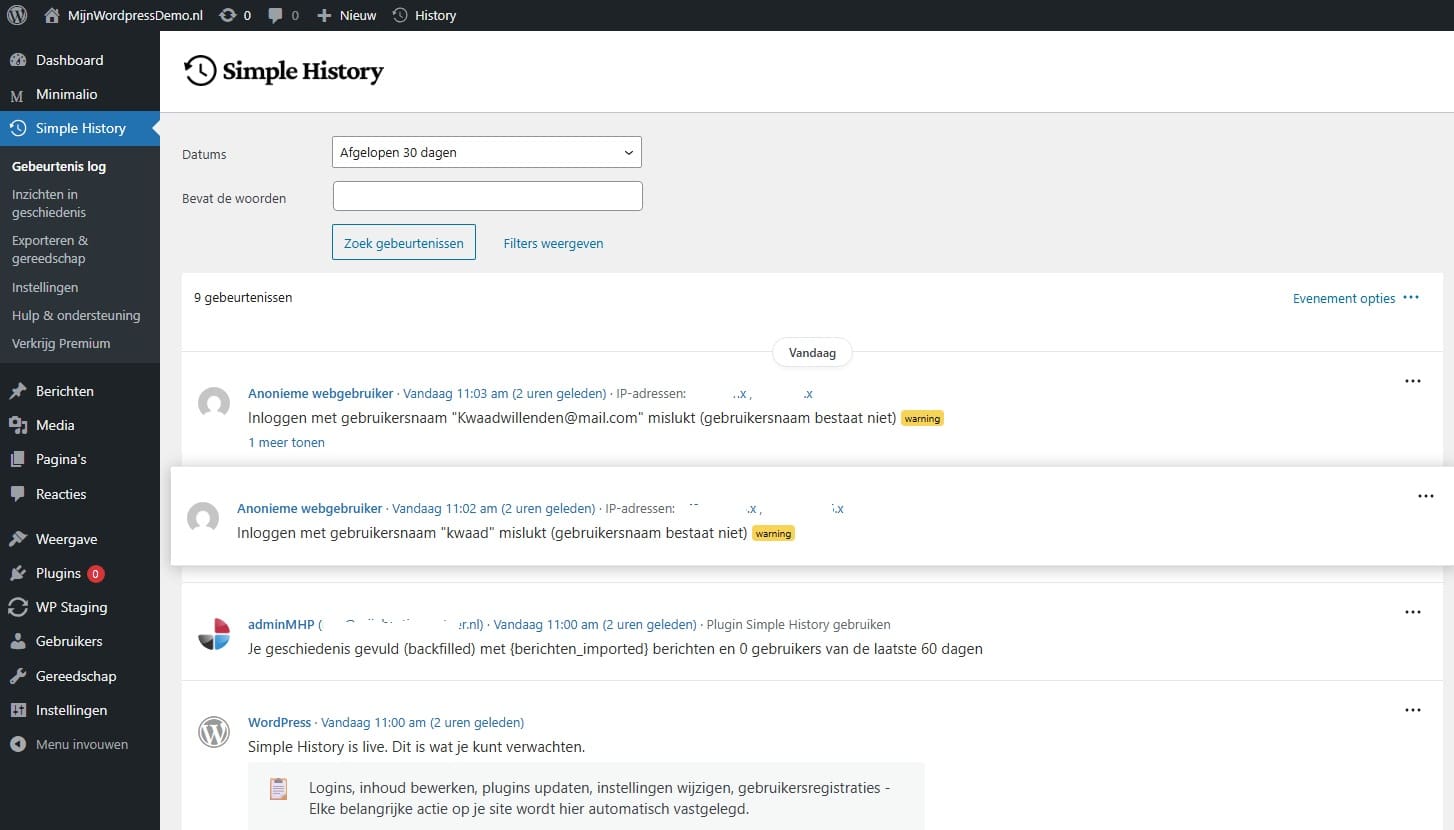This screenshot has width=1454, height=830.
Task: Open WP Staging via its sidebar icon
Action: click(x=17, y=607)
